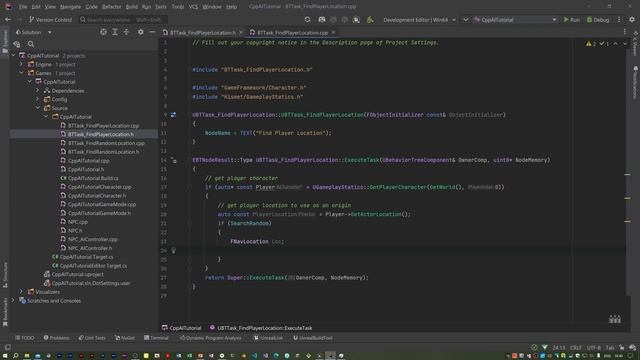The height and width of the screenshot is (360, 640).
Task: Select CppAITutorialCharacter.cpp file
Action: coord(99,187)
